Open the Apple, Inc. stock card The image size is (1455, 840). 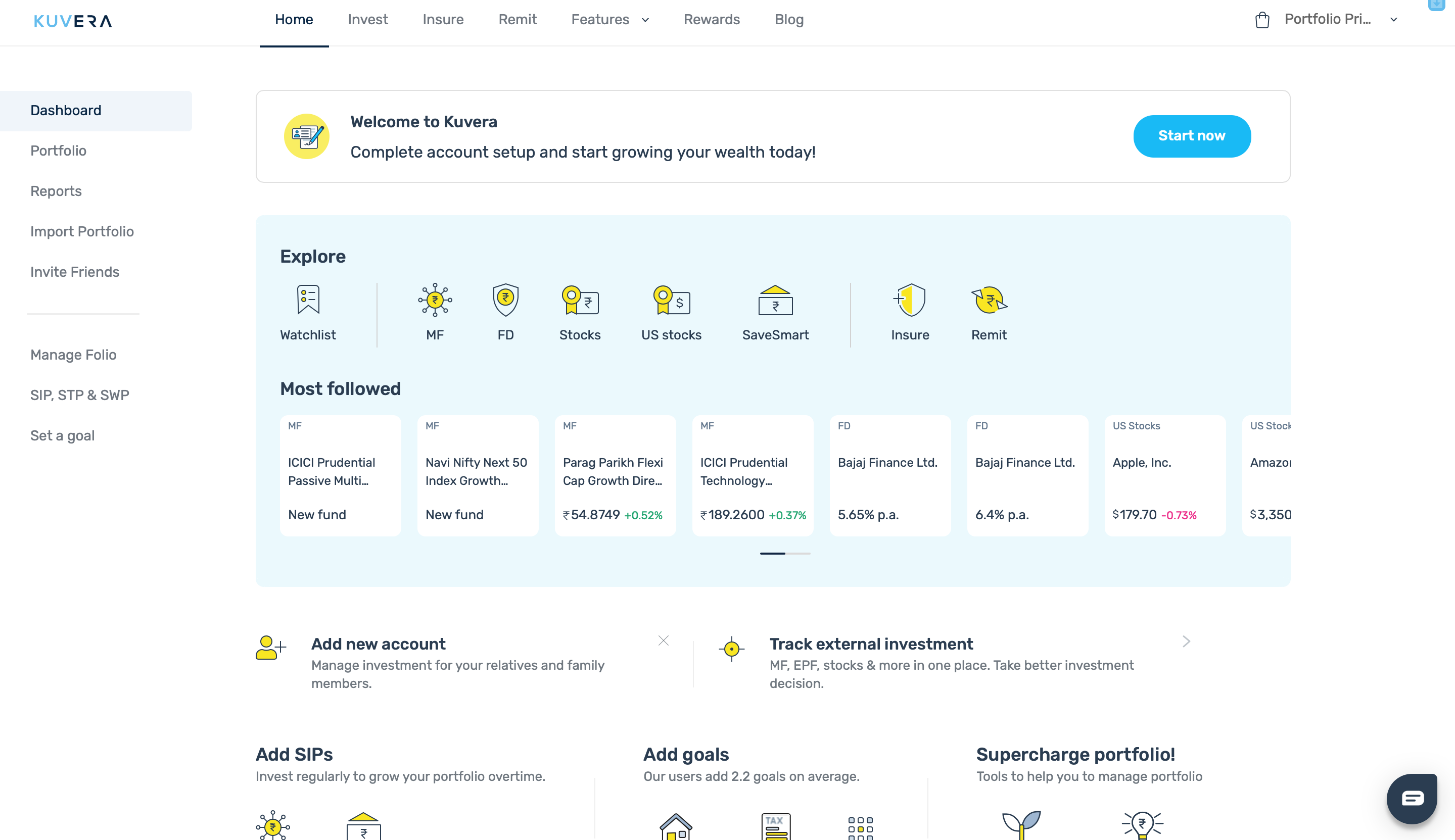pyautogui.click(x=1165, y=475)
